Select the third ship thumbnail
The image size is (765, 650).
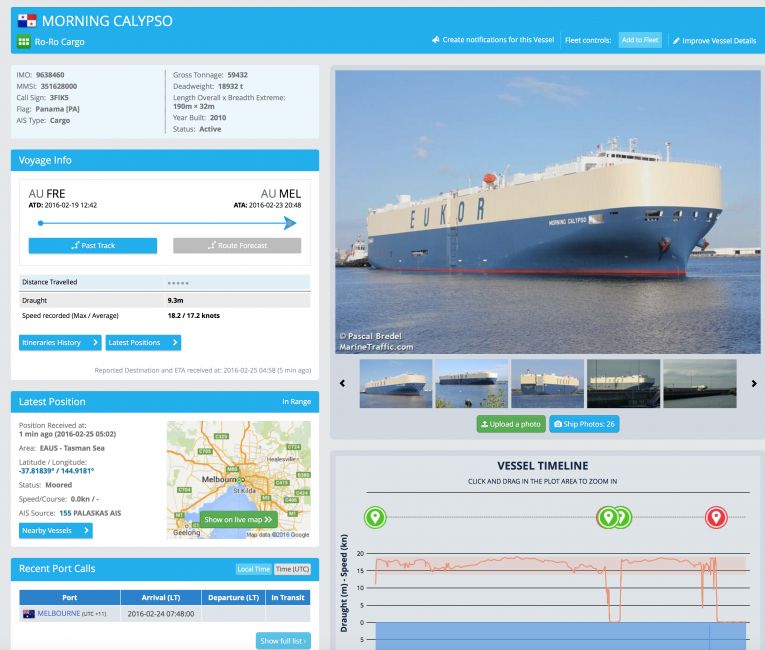547,383
